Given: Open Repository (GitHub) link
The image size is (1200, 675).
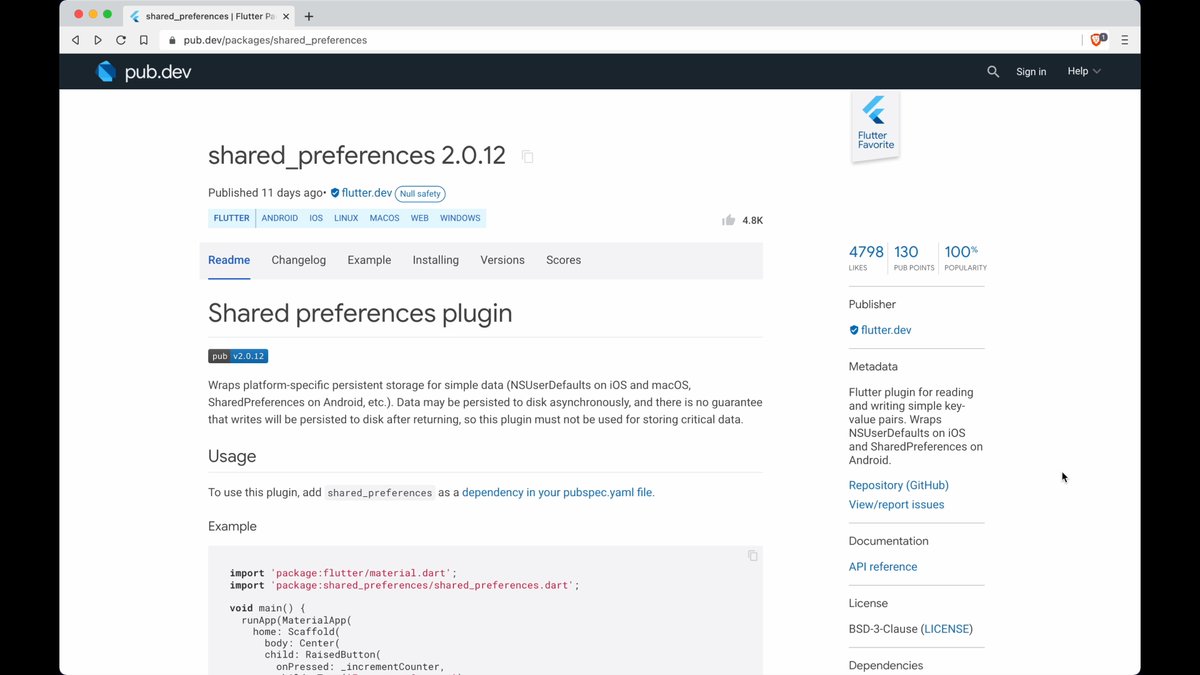Looking at the screenshot, I should pyautogui.click(x=898, y=485).
